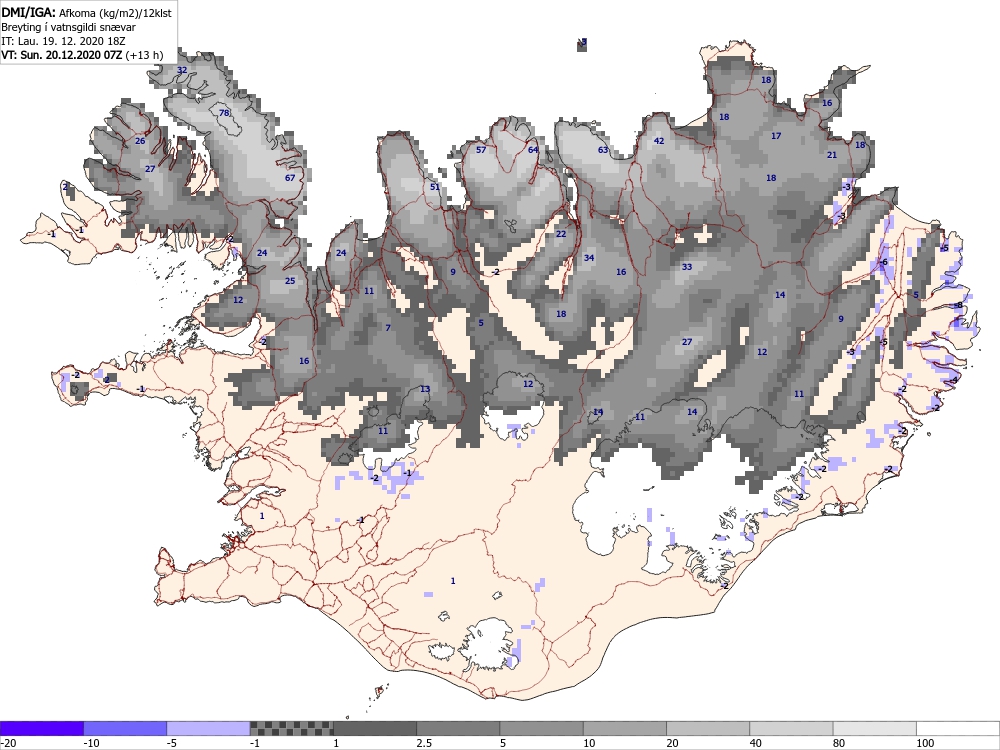Click the 'Breyting í vatnsgildi snævar' subtitle
The height and width of the screenshot is (750, 1000).
pos(68,27)
